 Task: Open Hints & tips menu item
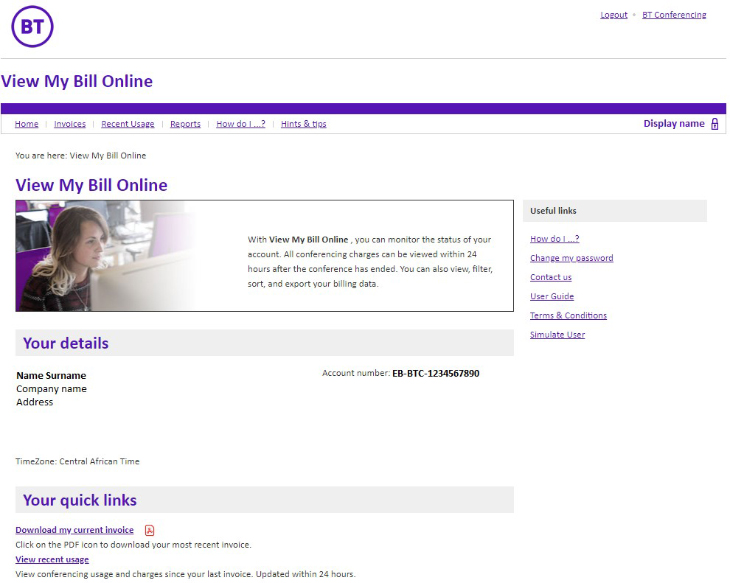click(304, 124)
